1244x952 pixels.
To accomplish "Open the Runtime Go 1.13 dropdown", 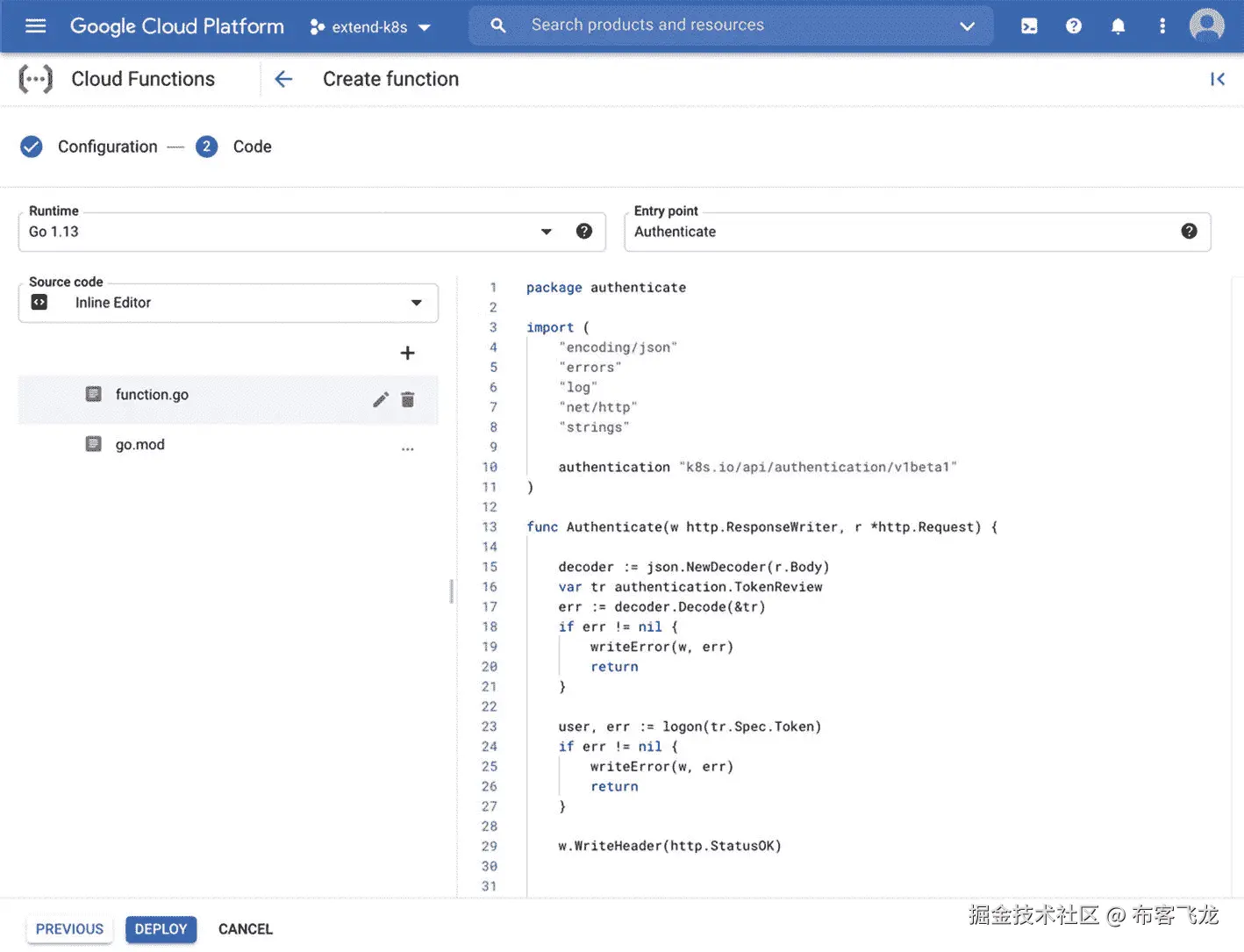I will tap(311, 232).
